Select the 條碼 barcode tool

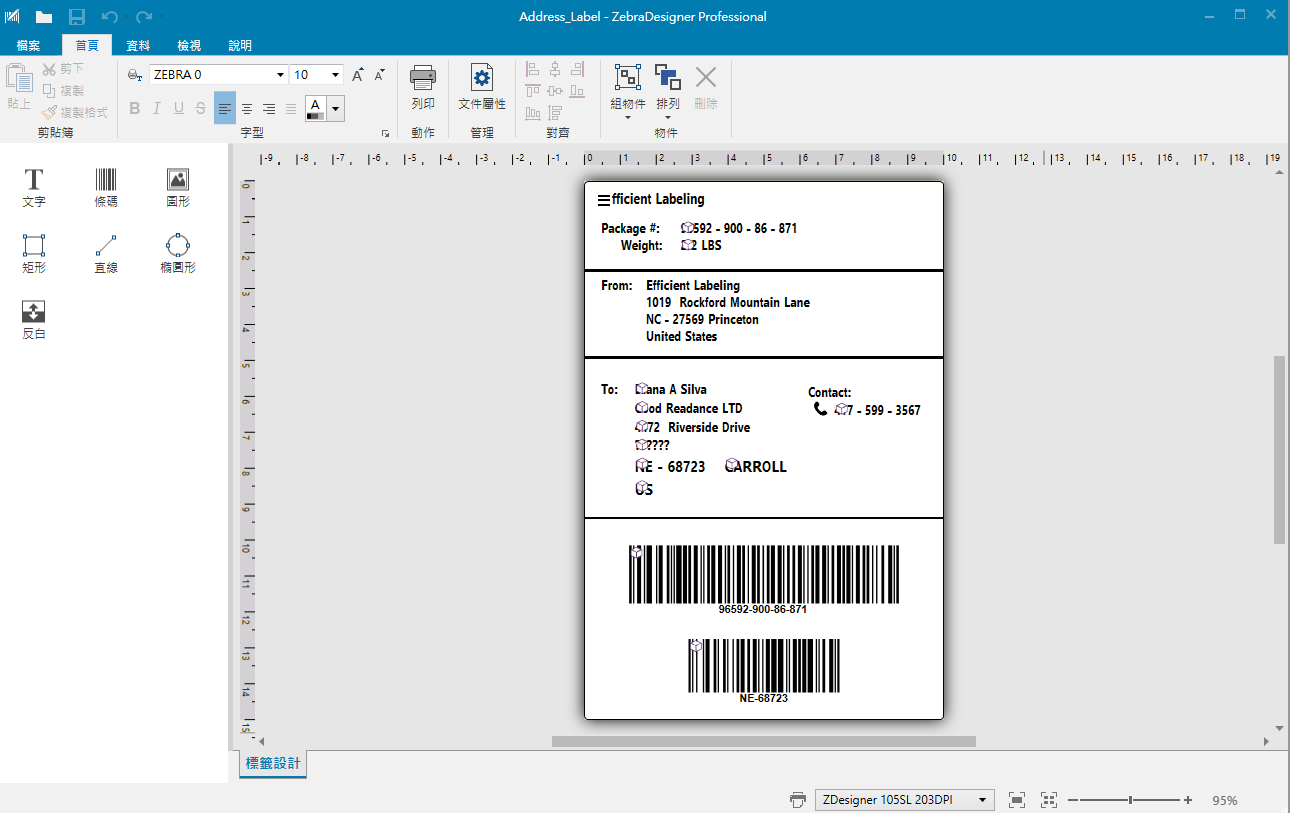coord(106,188)
